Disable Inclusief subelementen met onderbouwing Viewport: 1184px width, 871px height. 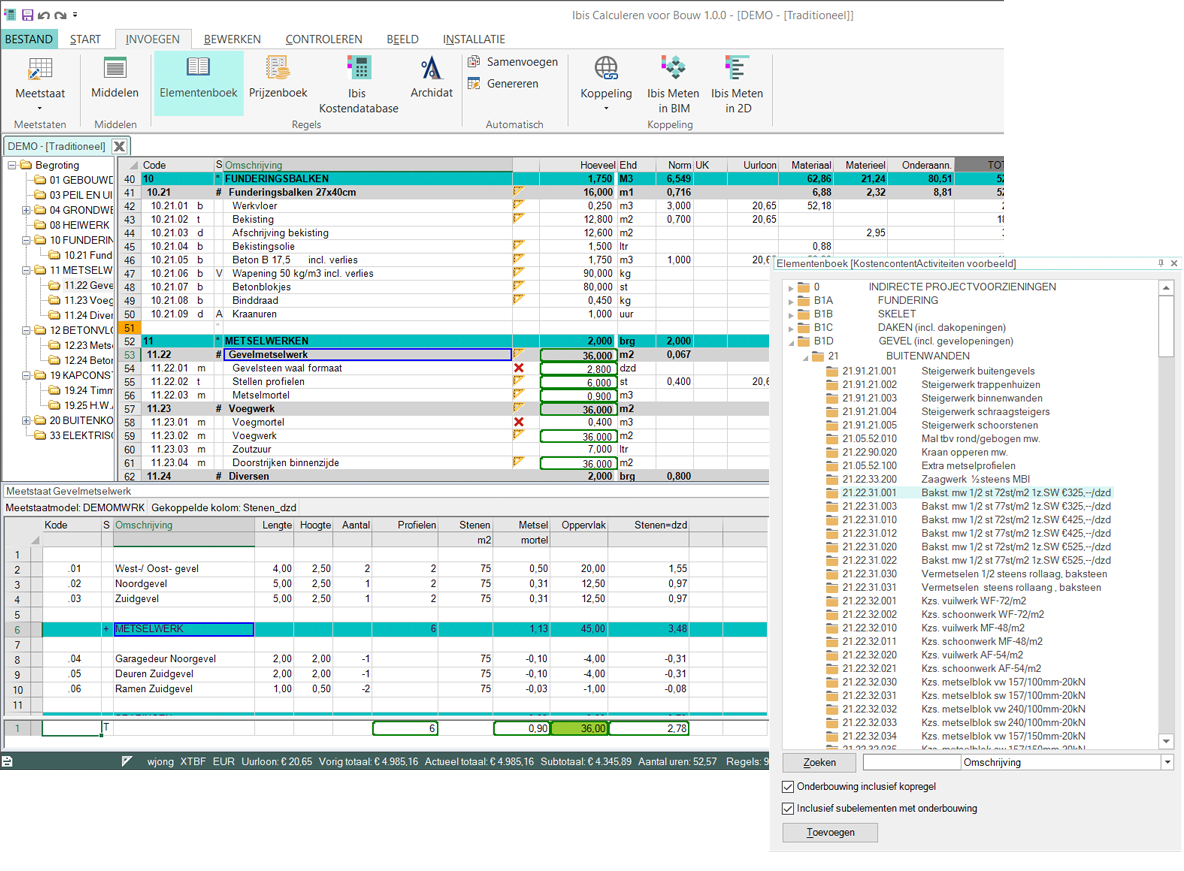coord(789,809)
